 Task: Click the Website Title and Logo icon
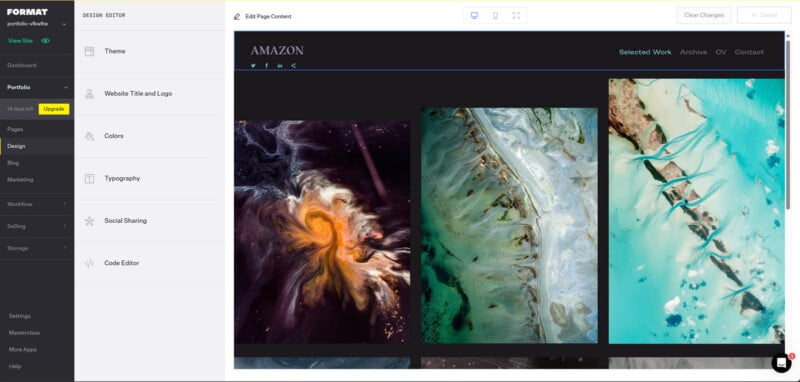tap(89, 94)
